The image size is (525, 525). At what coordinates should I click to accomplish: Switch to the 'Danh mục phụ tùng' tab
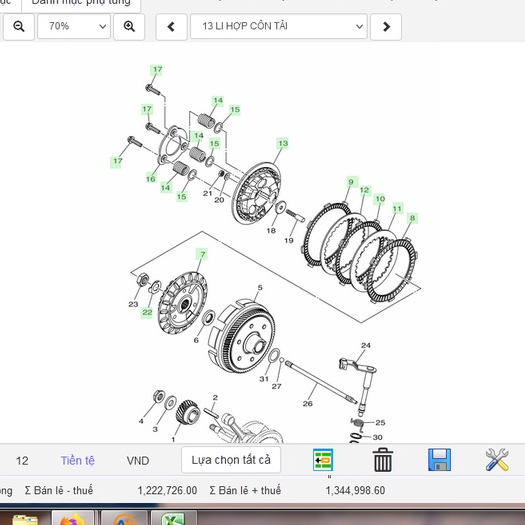coord(81,3)
